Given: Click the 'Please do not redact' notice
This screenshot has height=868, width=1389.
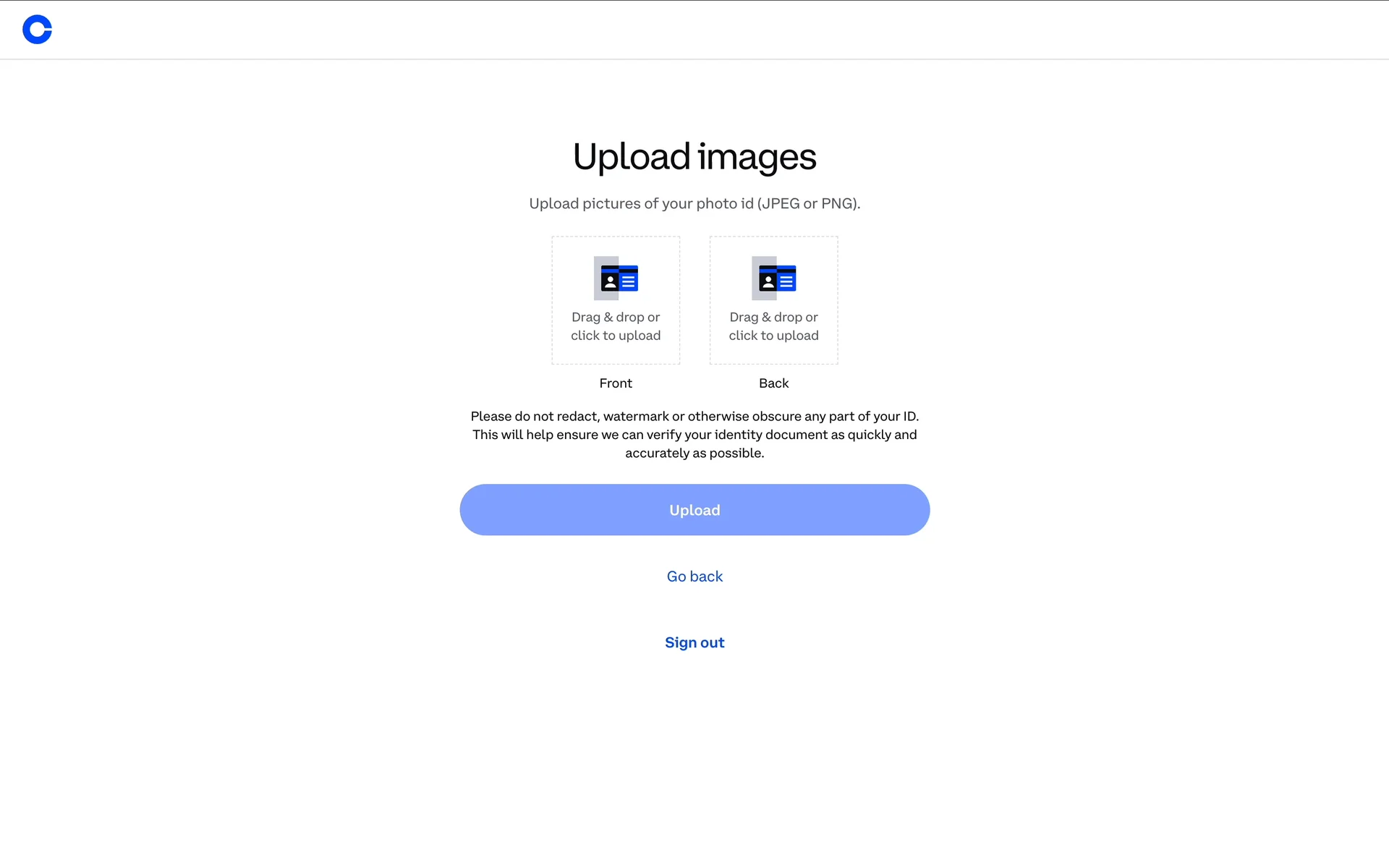Looking at the screenshot, I should tap(694, 435).
